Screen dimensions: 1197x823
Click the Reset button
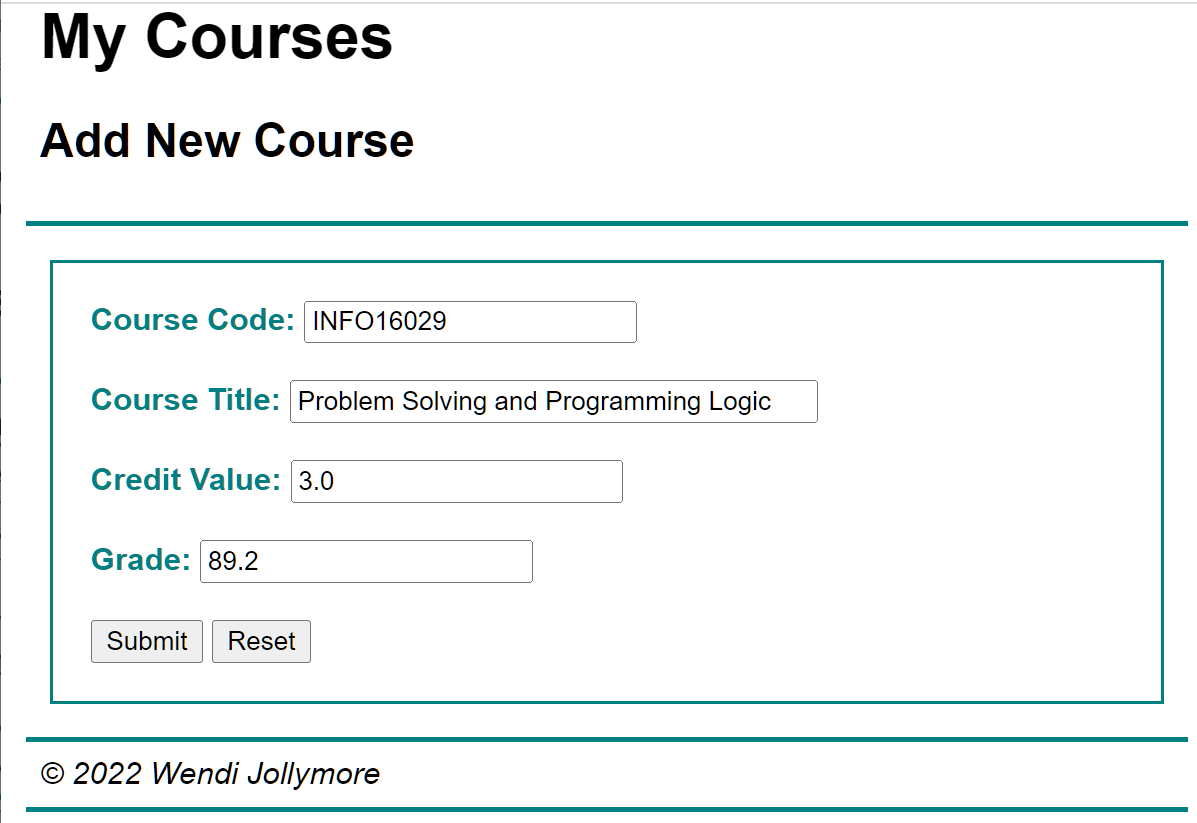[261, 641]
